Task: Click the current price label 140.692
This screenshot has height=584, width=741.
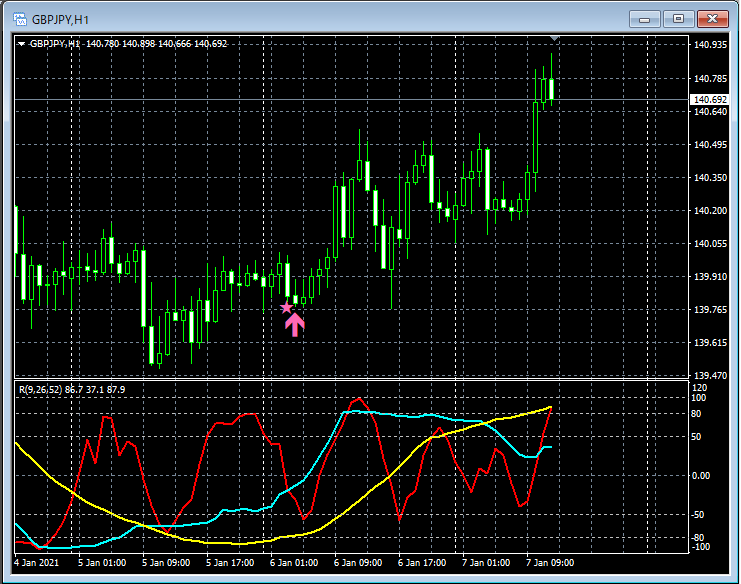Action: [x=709, y=100]
